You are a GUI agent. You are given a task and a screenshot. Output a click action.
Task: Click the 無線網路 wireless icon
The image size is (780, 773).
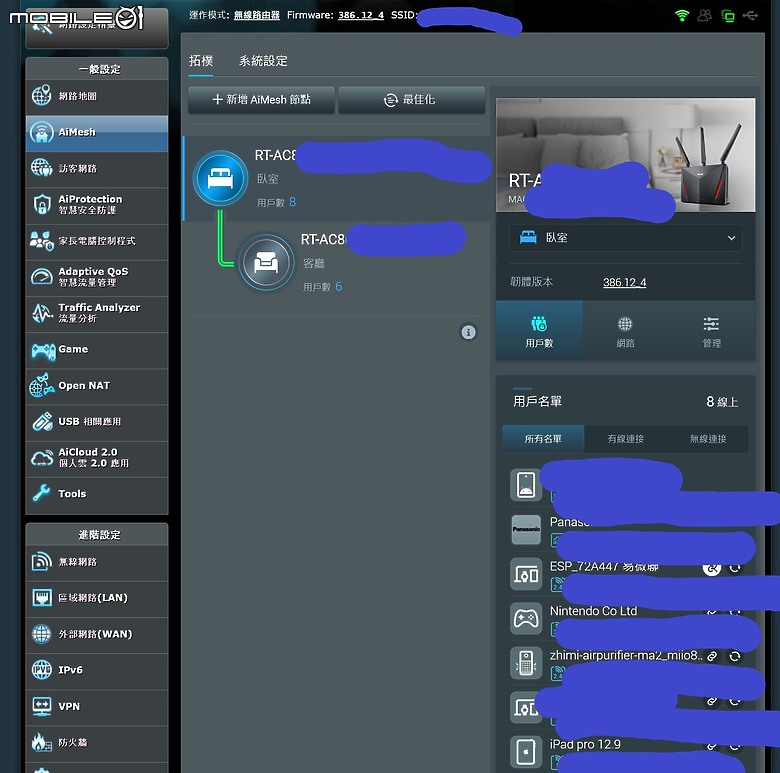41,562
